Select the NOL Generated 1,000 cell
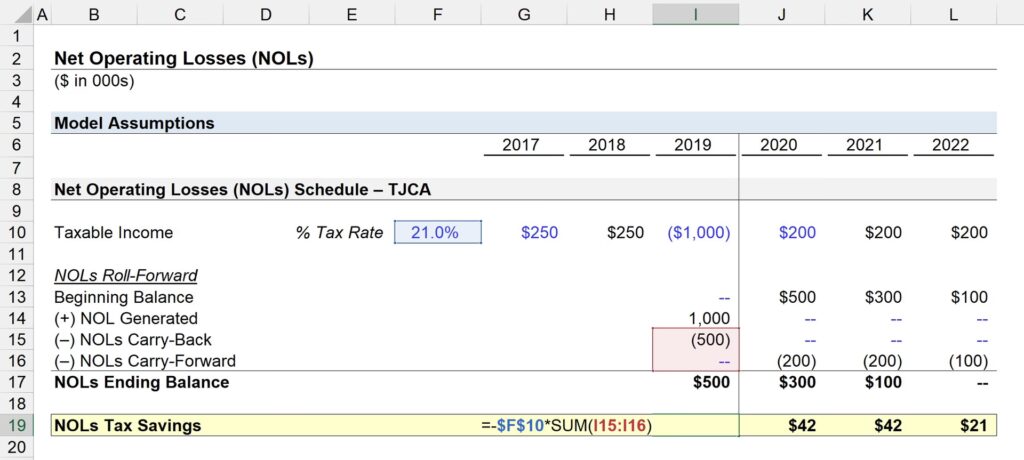This screenshot has width=1024, height=460. tap(695, 318)
